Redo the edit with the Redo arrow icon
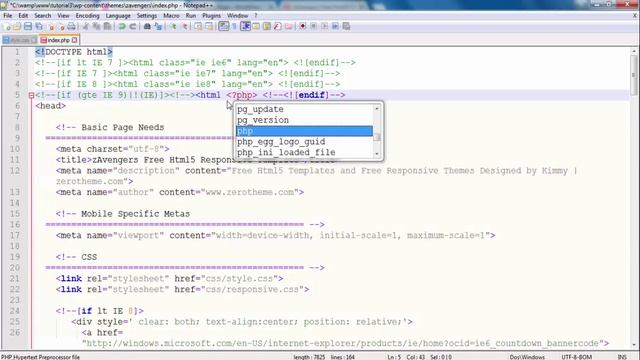 pyautogui.click(x=133, y=27)
